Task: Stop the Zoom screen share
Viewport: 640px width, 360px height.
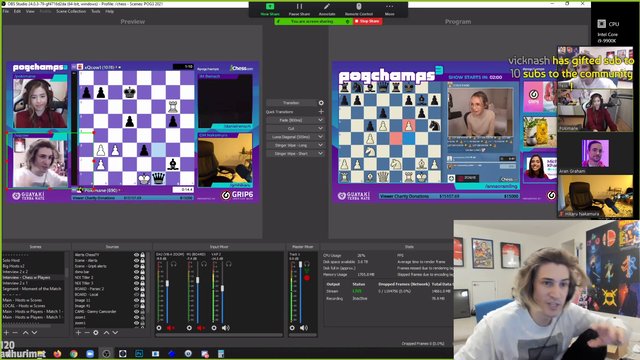Action: [368, 21]
